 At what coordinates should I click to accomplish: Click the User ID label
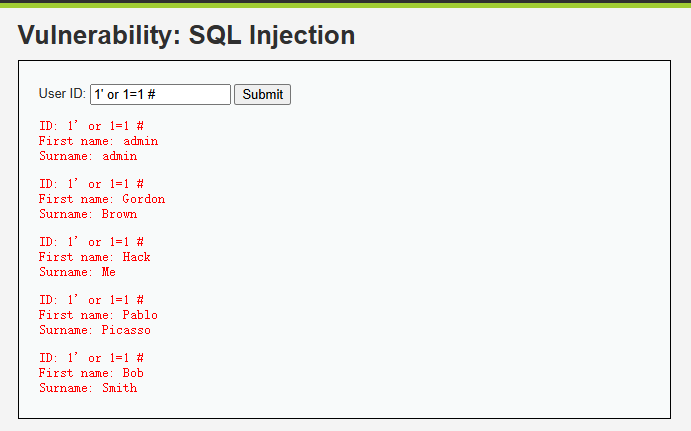point(62,93)
